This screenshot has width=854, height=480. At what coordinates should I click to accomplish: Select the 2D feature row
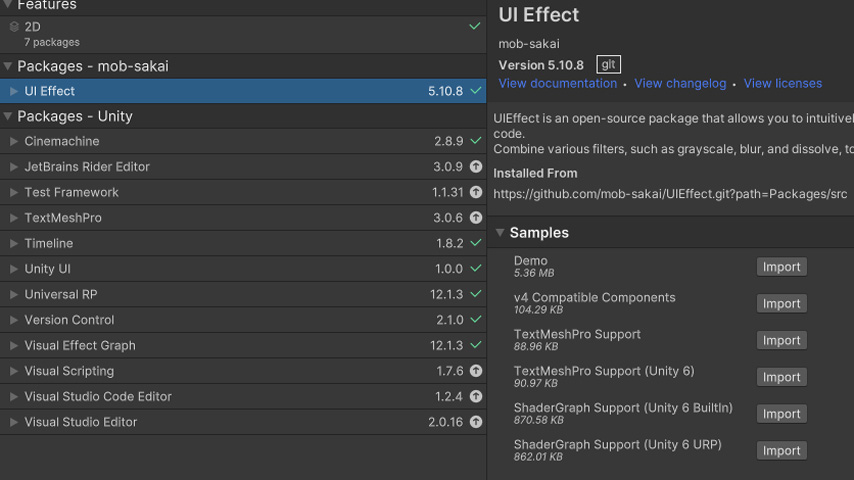(x=243, y=34)
